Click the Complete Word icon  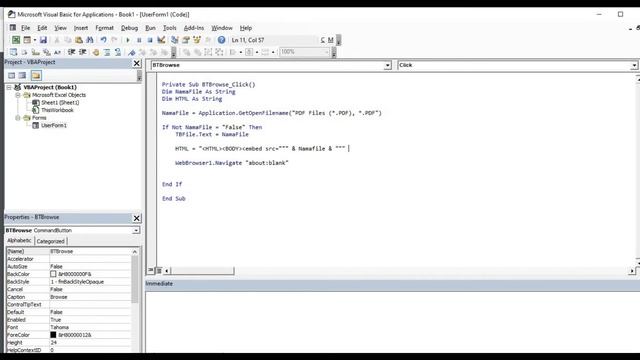click(x=58, y=52)
